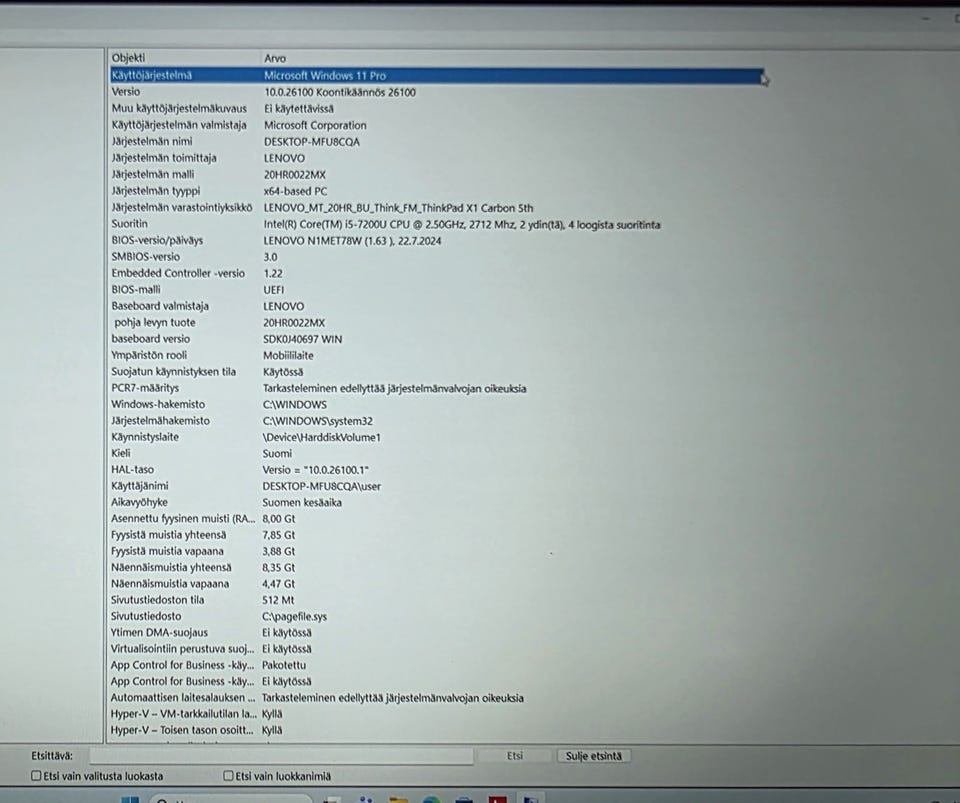Select 'Hyper-V – VM-tarkkailutilan la...' row

pyautogui.click(x=183, y=714)
